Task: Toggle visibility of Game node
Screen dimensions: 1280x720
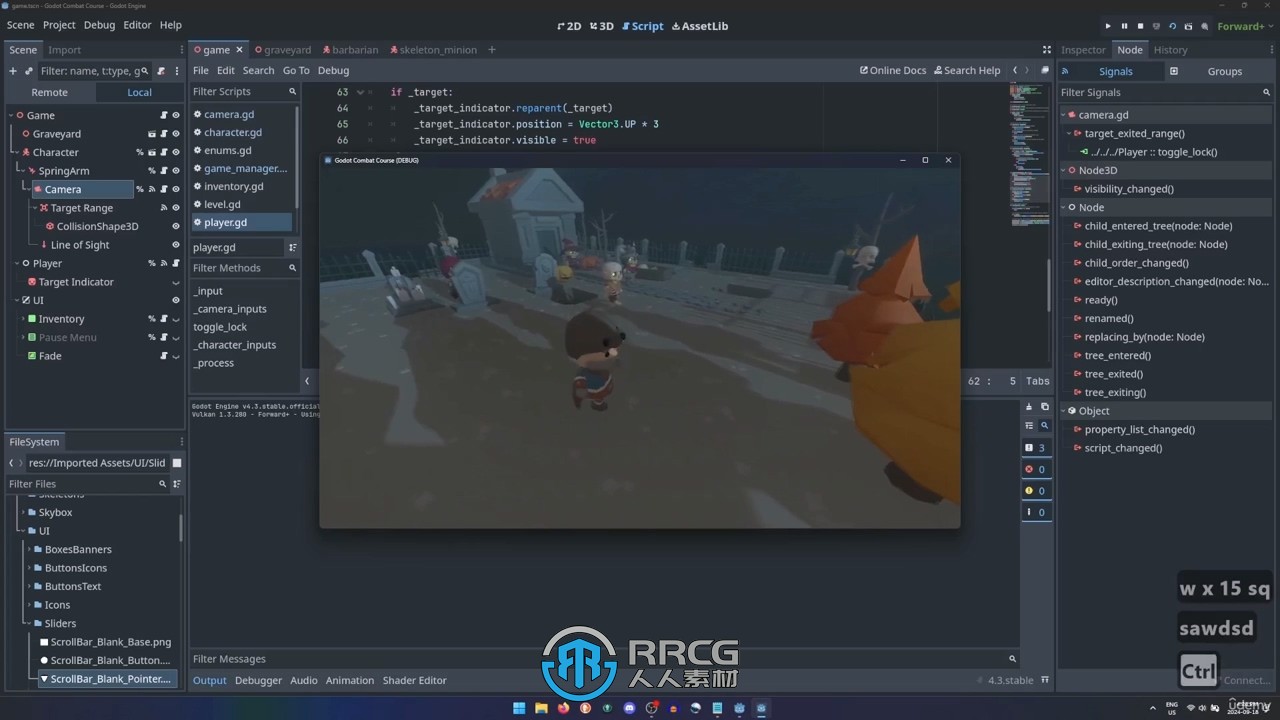Action: click(176, 115)
